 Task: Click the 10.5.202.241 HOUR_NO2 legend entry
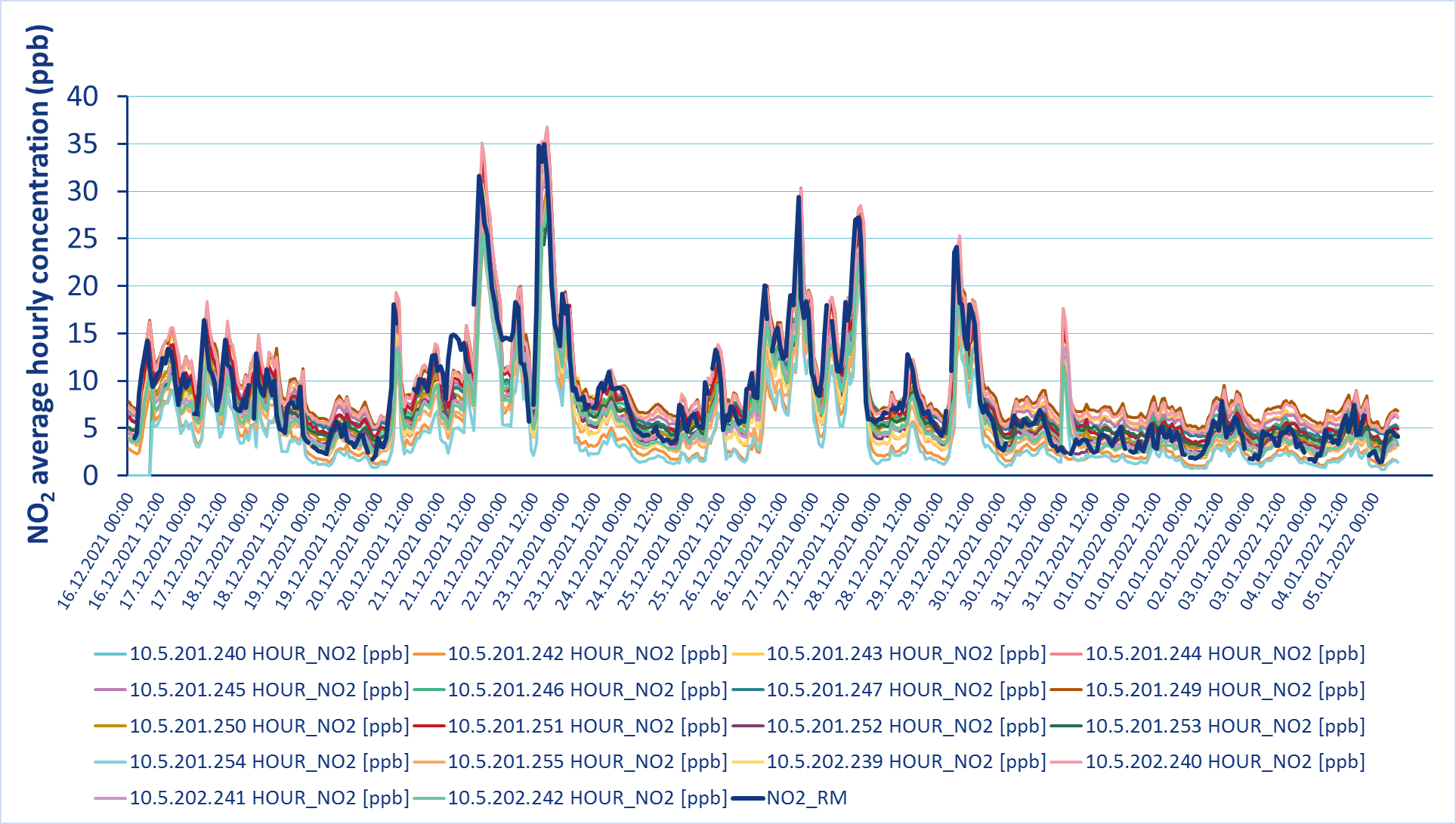point(268,798)
